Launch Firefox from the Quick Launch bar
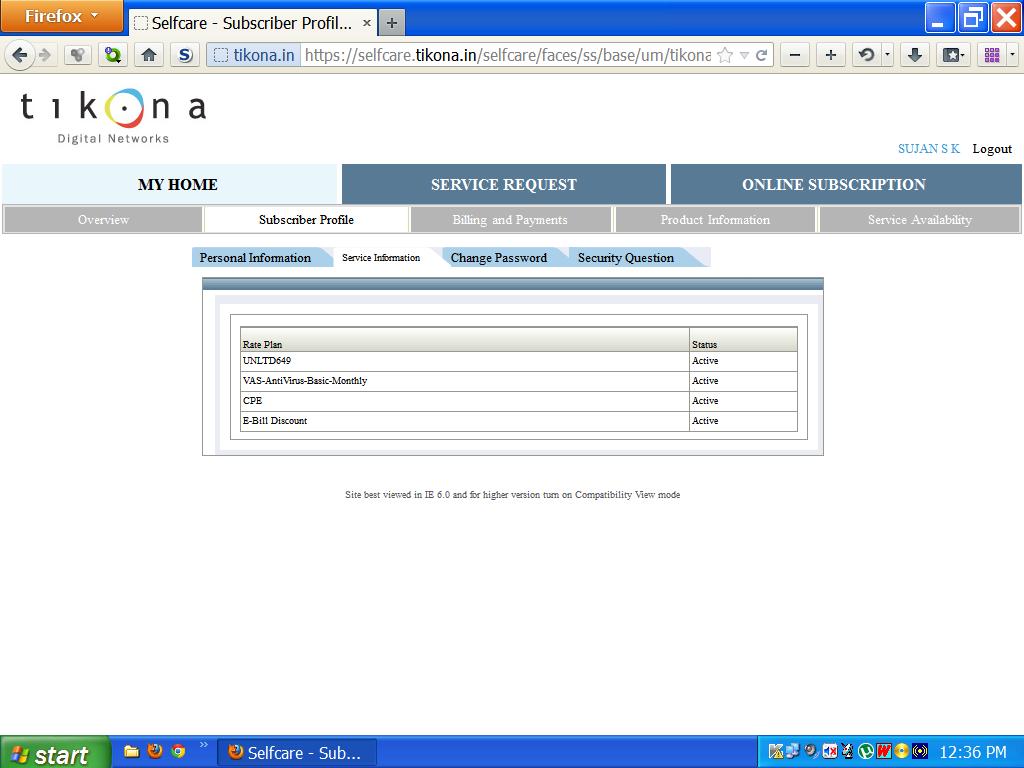The image size is (1024, 768). (x=155, y=751)
